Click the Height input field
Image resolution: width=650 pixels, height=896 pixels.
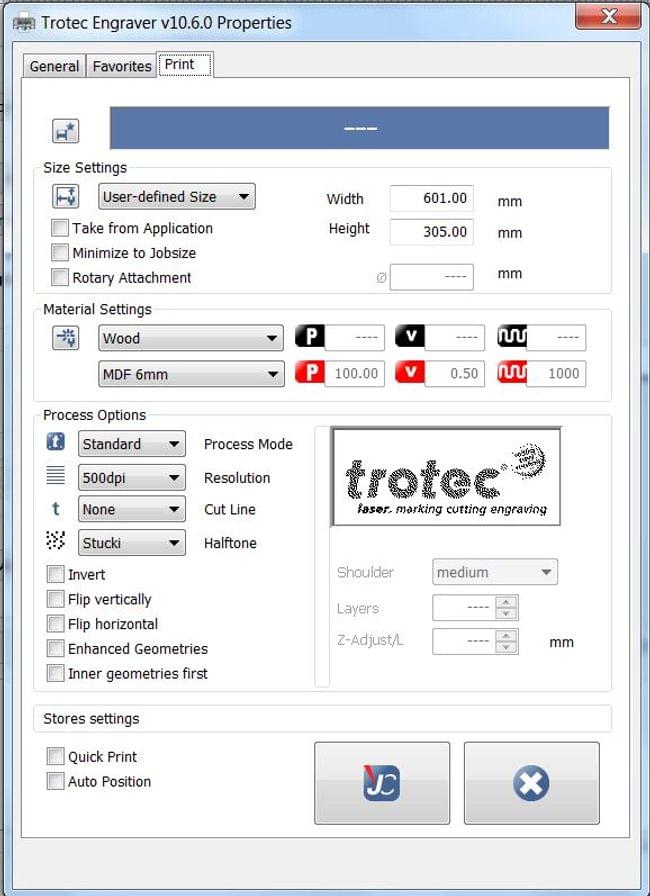432,231
